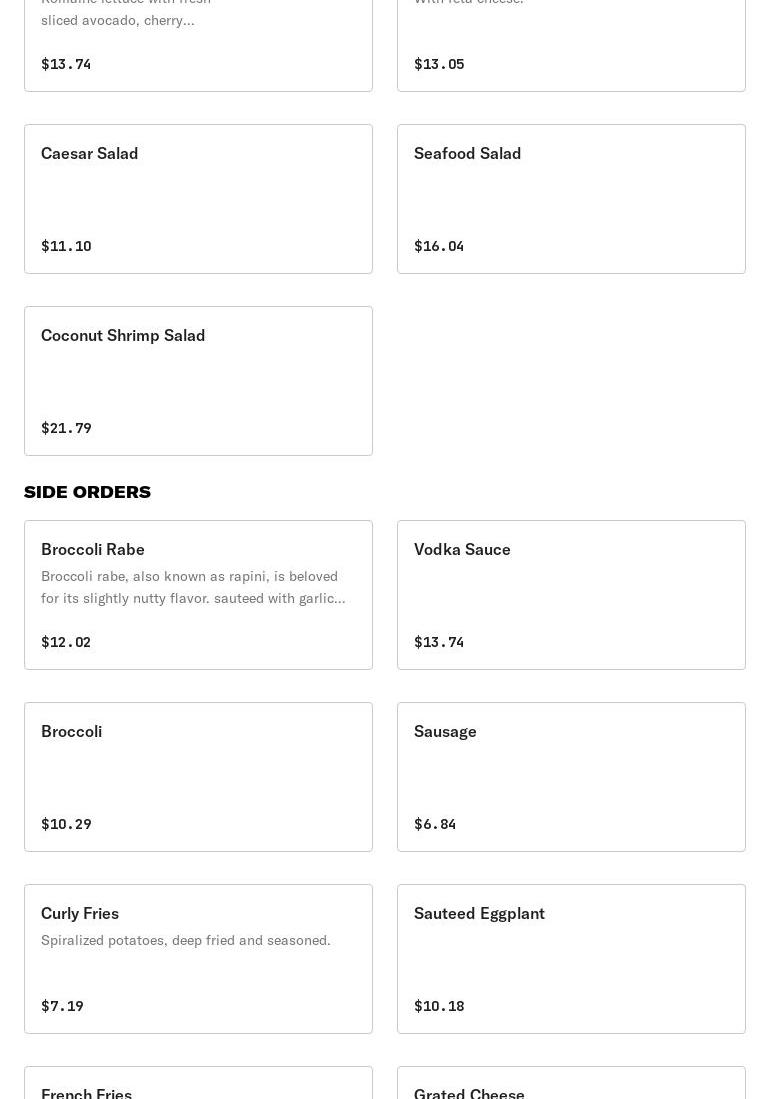The width and height of the screenshot is (770, 1099).
Task: Click the $16.04 Seafood Salad price
Action: [x=439, y=246]
